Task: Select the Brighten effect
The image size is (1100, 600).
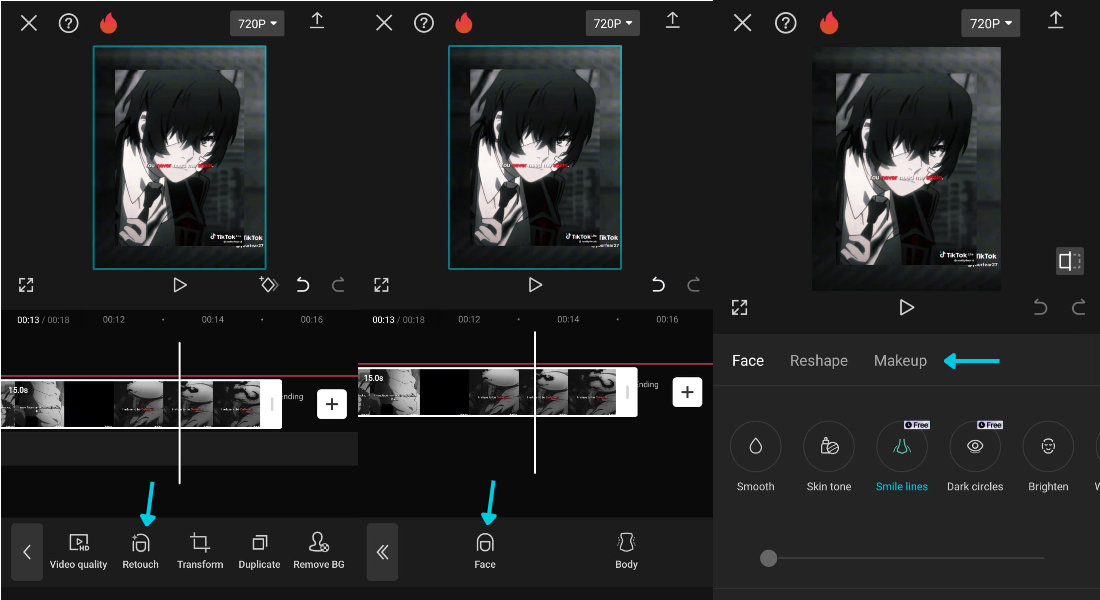Action: [1048, 456]
